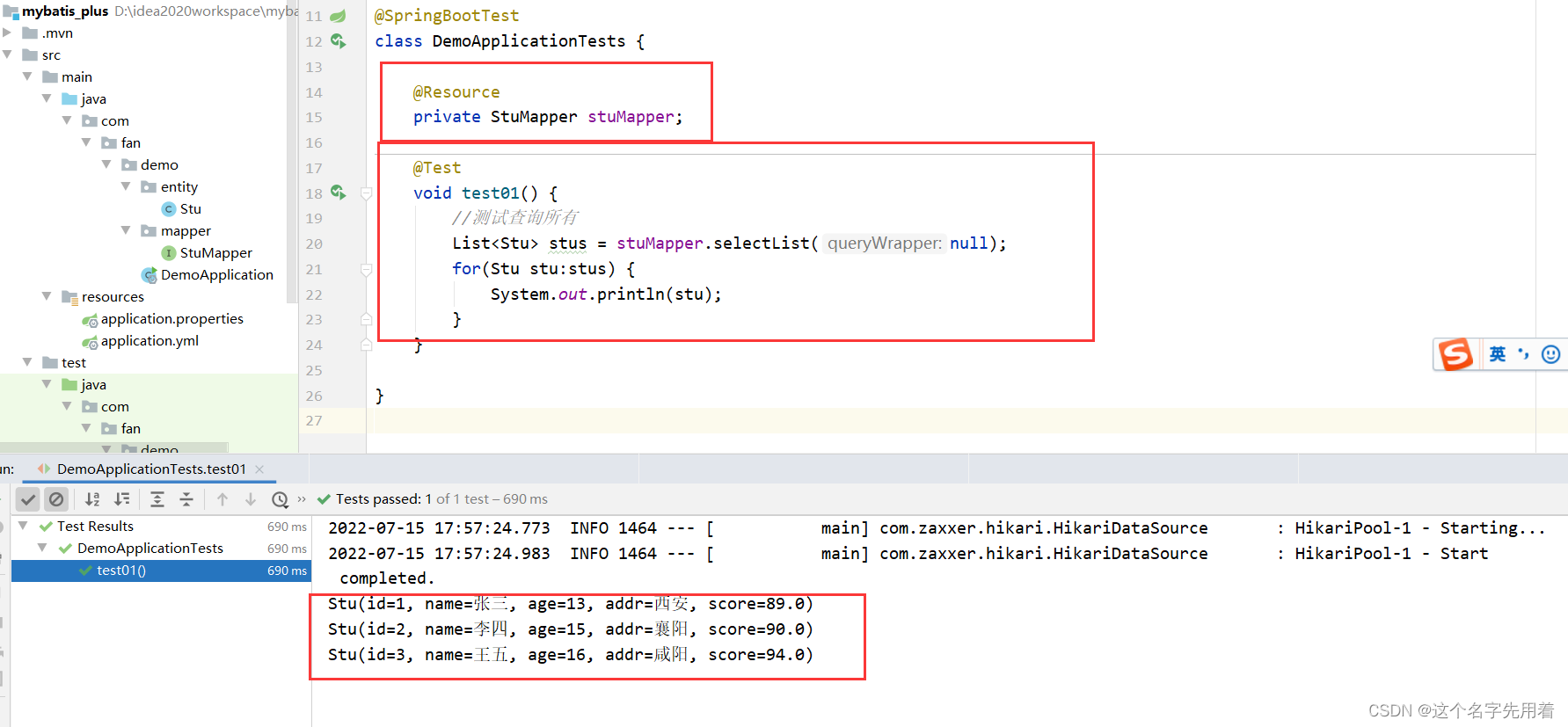Sort test results by duration

point(122,499)
